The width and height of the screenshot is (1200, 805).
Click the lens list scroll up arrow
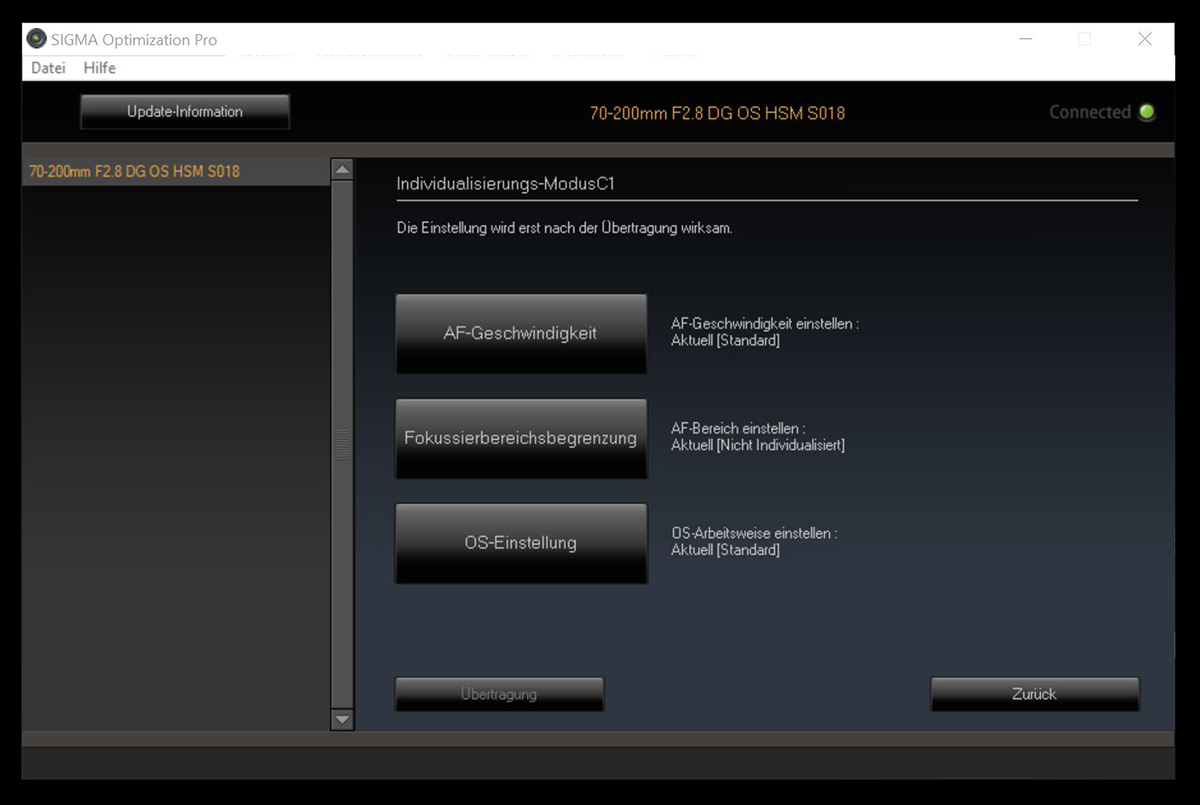343,170
